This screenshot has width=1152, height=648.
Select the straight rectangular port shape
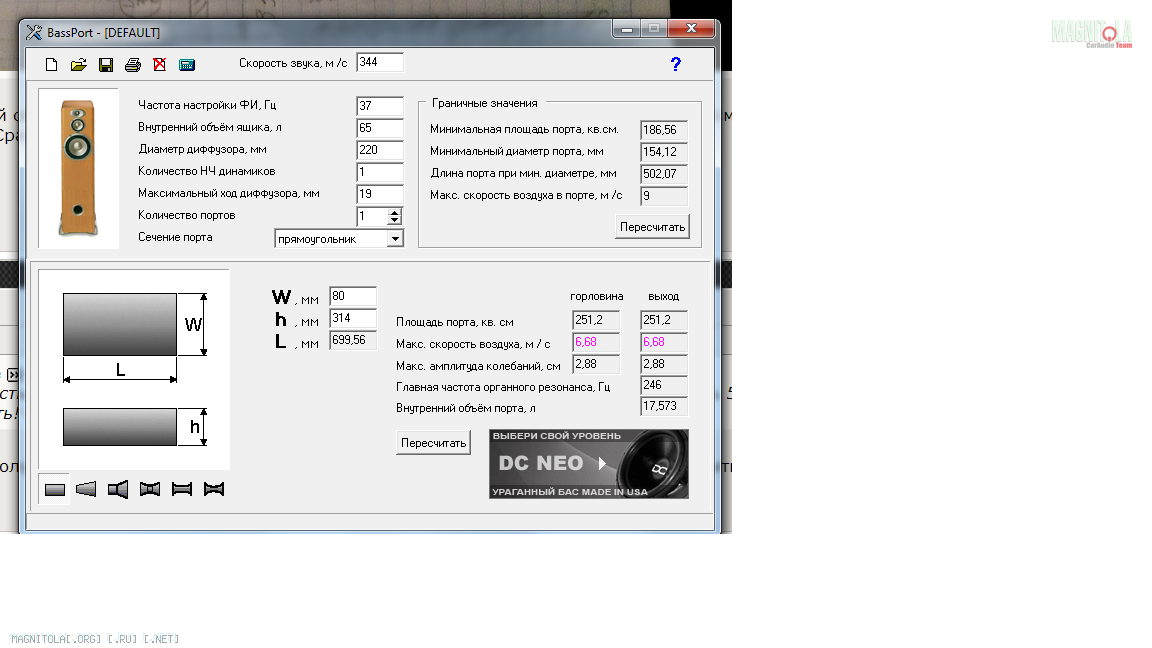tap(55, 489)
